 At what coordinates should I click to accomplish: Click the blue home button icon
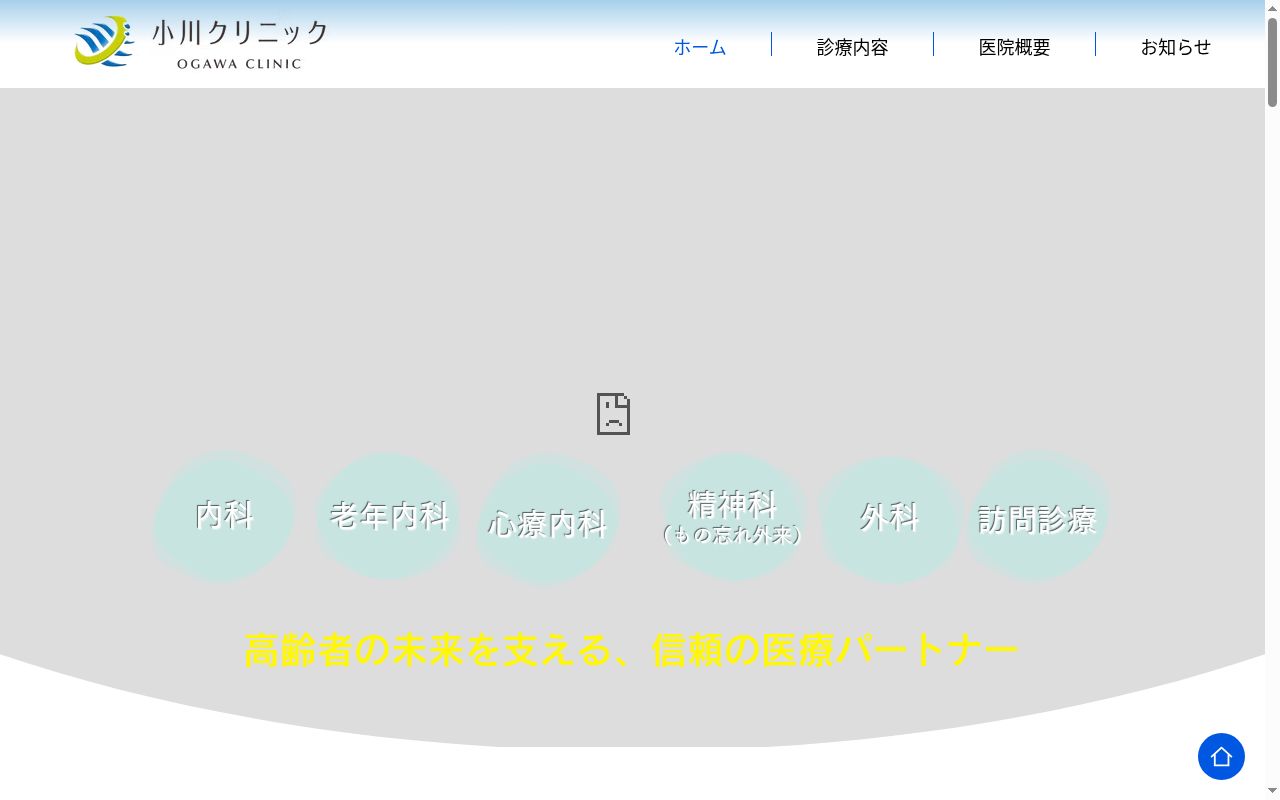tap(1221, 756)
